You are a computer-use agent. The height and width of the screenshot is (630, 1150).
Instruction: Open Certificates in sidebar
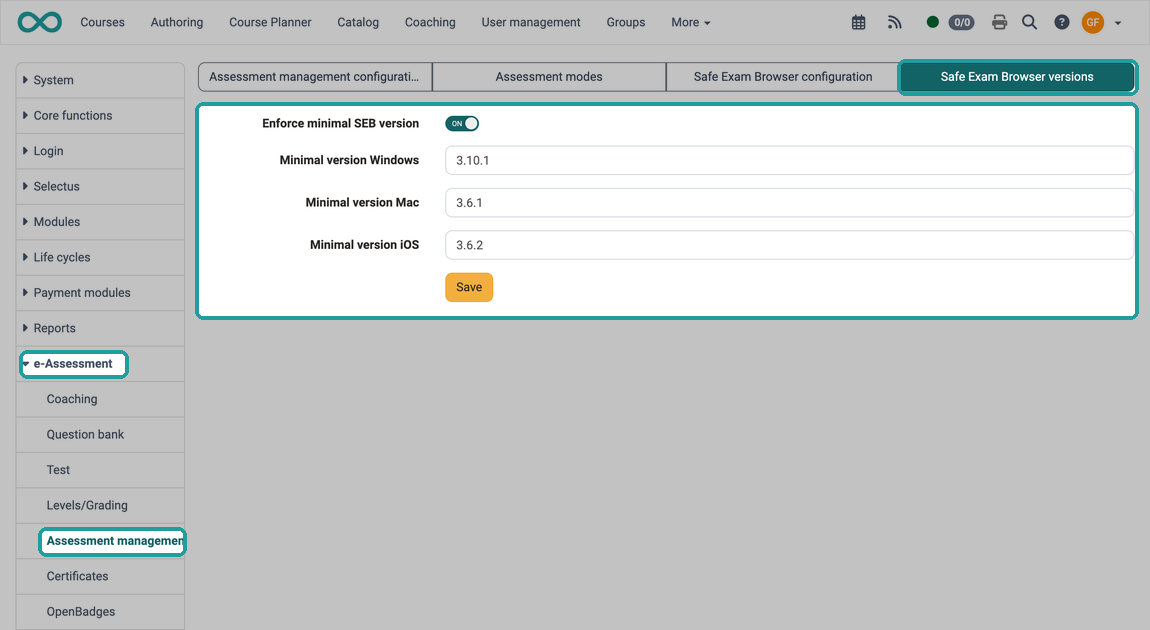pyautogui.click(x=100, y=576)
